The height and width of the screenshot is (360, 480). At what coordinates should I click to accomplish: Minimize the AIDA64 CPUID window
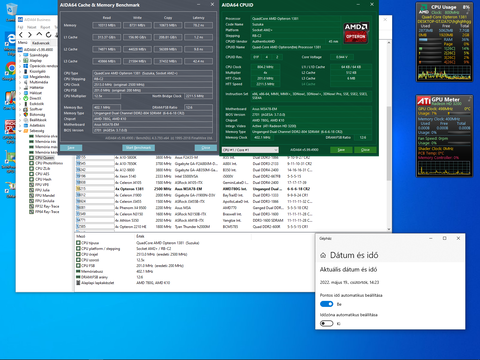[x=358, y=5]
